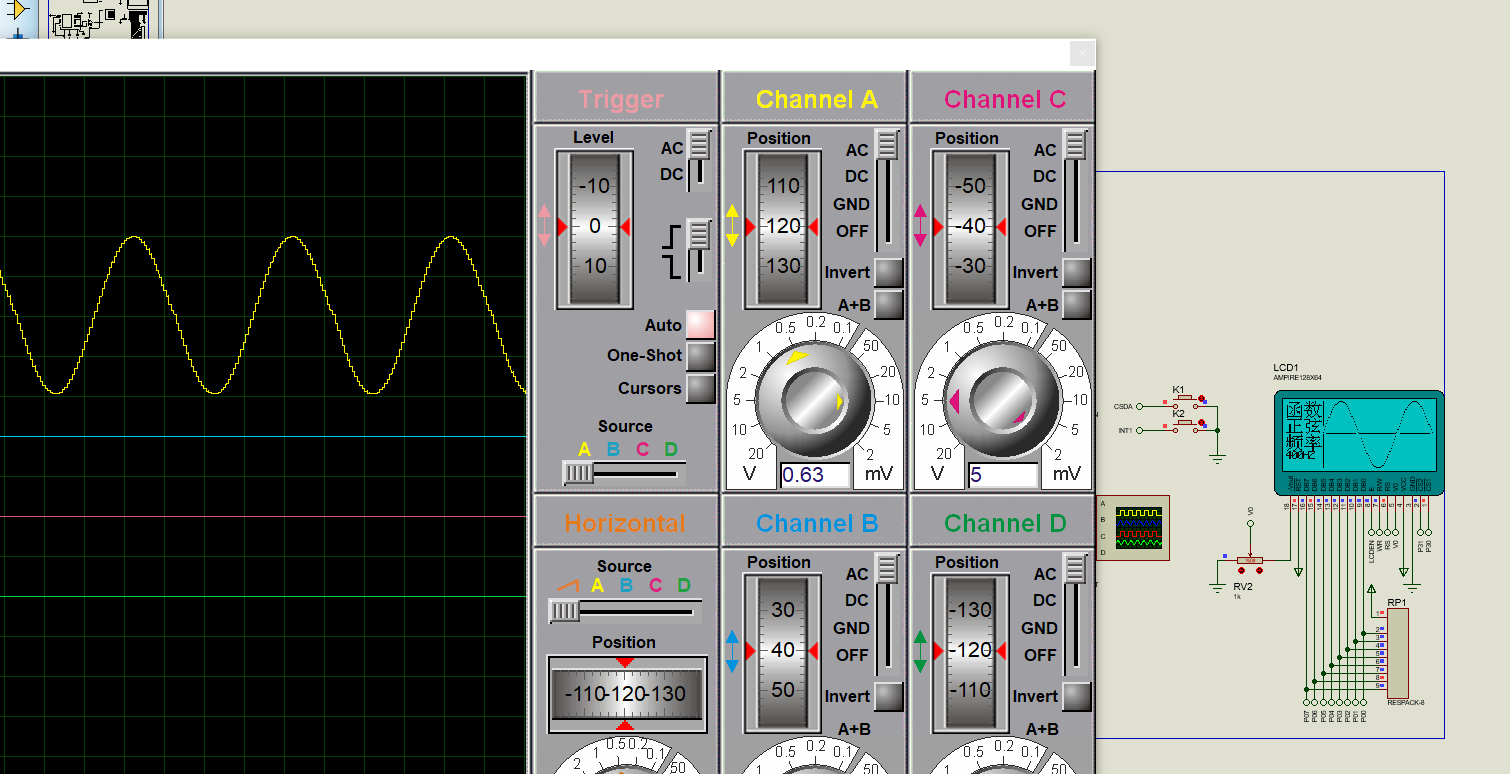Click Channel C volts/div rotary knob
The height and width of the screenshot is (774, 1510).
[1002, 401]
